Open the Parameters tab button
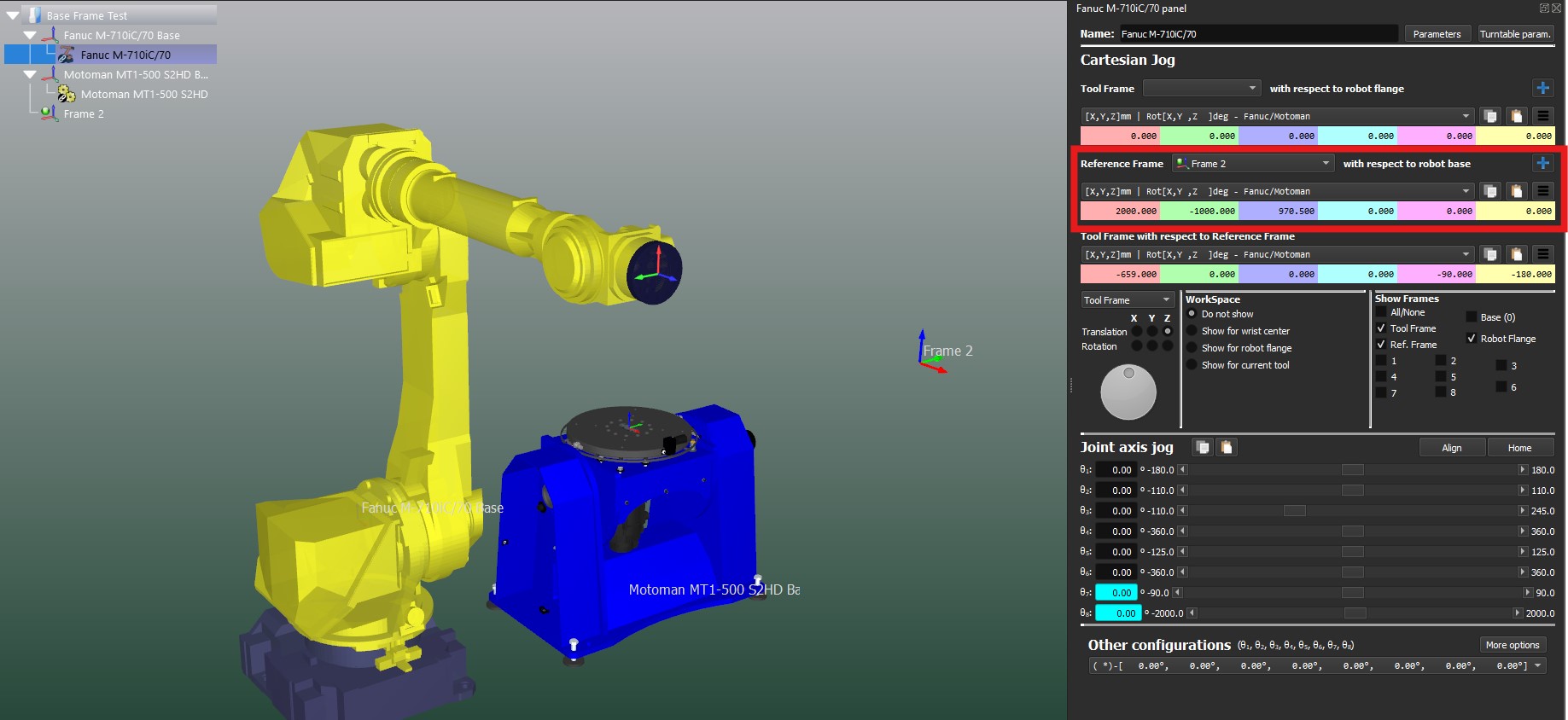The width and height of the screenshot is (1568, 720). pyautogui.click(x=1437, y=34)
